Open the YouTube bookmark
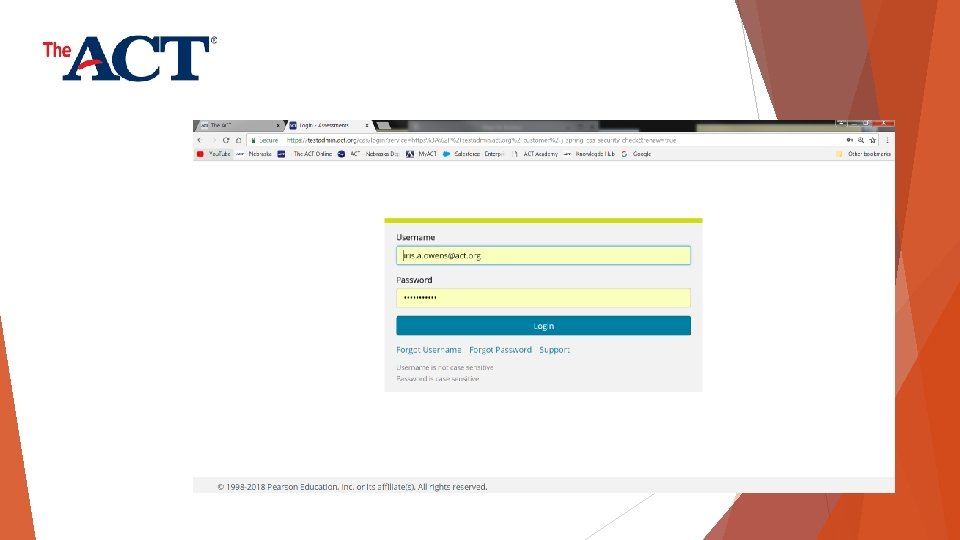960x540 pixels. pyautogui.click(x=214, y=154)
